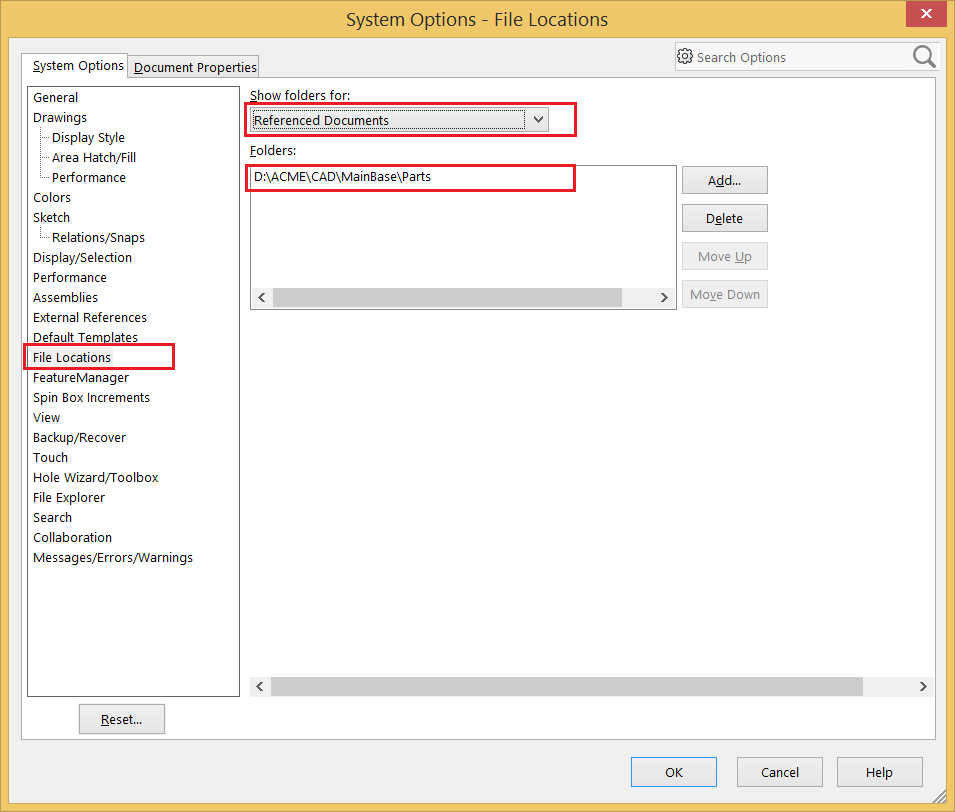Screen dimensions: 955x812
Task: Cancel the System Options dialog
Action: [779, 772]
